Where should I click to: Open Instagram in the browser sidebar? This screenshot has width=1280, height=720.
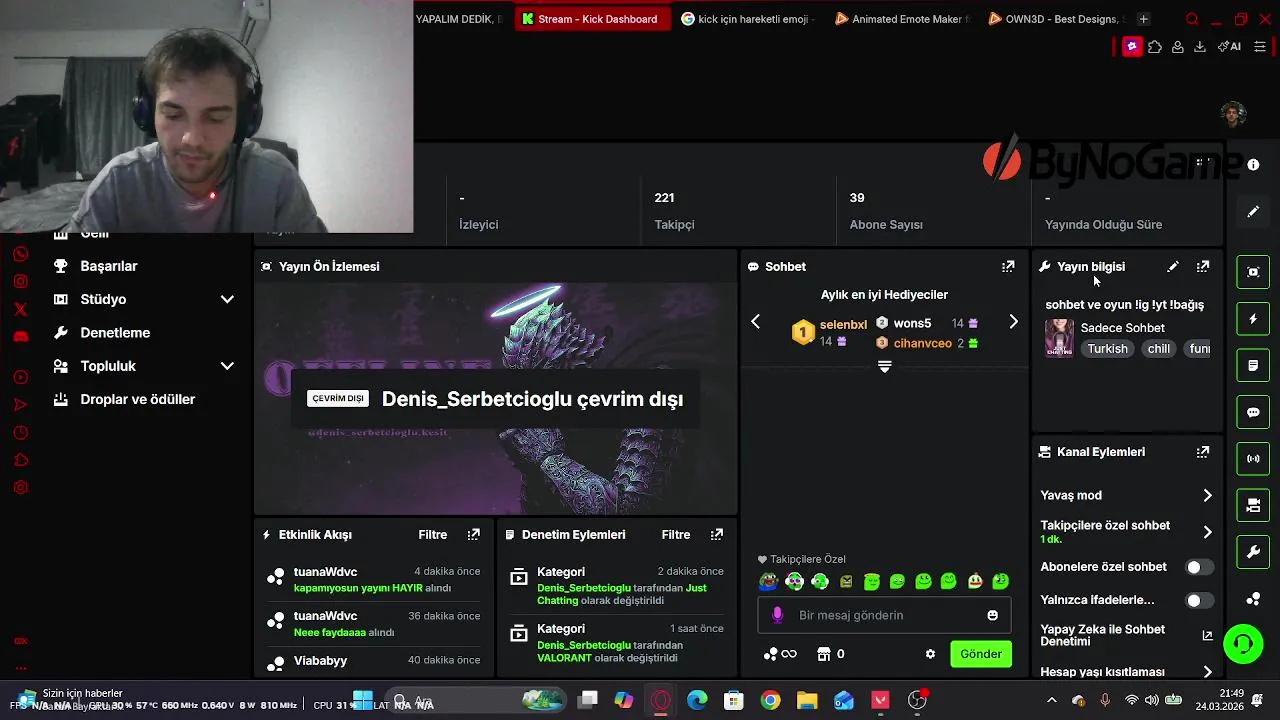tap(21, 282)
